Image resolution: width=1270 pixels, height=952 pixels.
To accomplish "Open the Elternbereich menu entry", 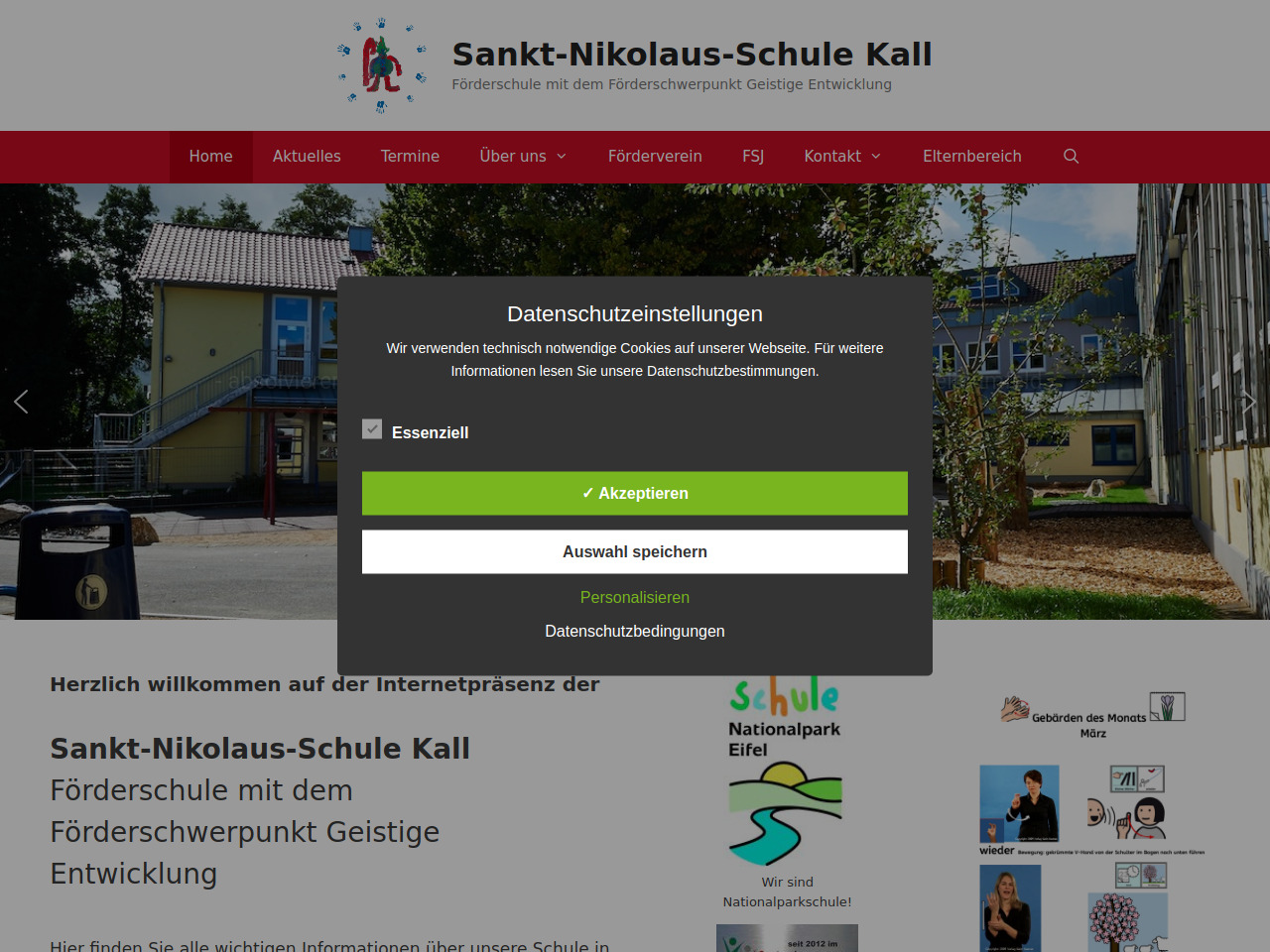I will coord(972,157).
